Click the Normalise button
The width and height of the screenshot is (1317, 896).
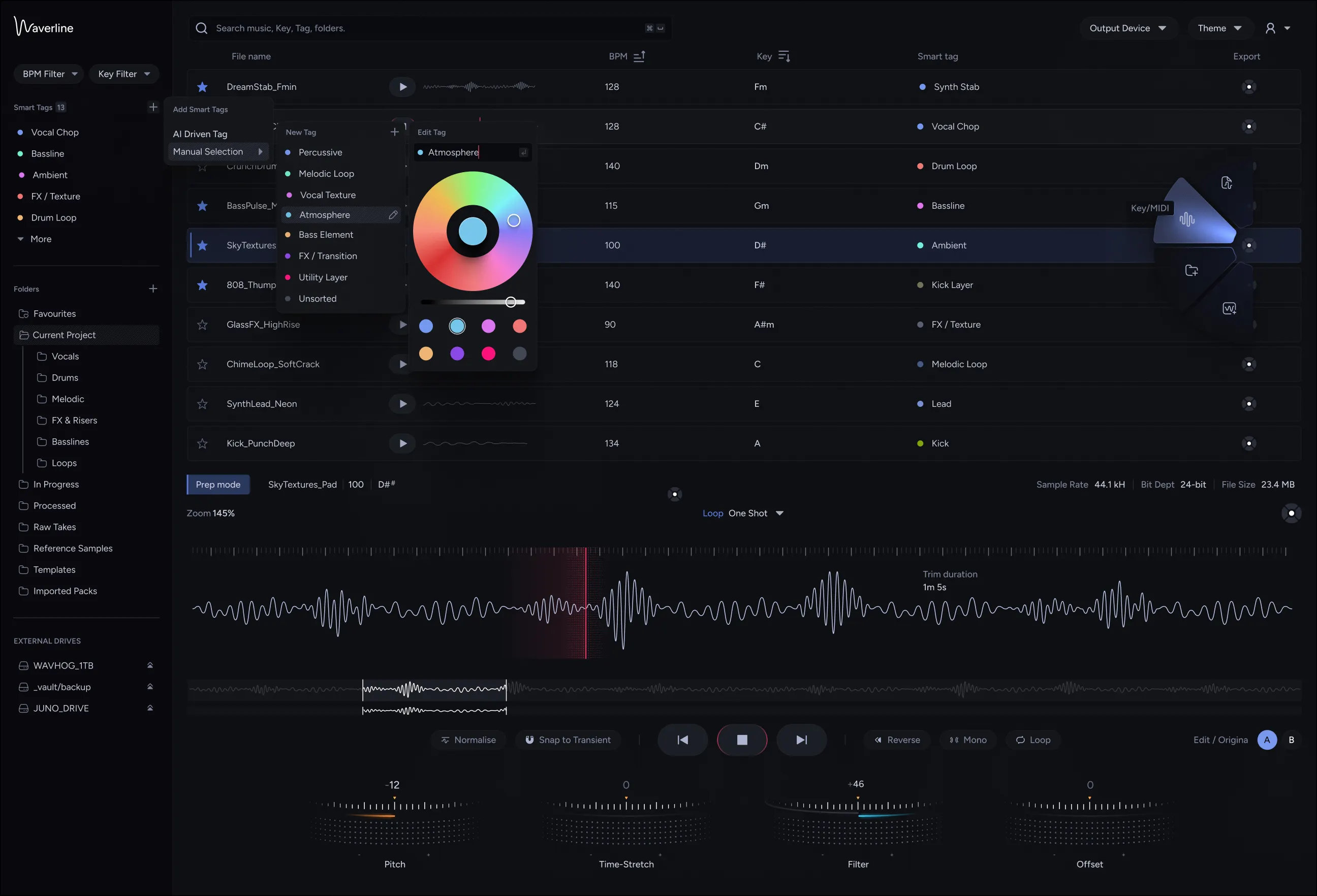pyautogui.click(x=468, y=740)
